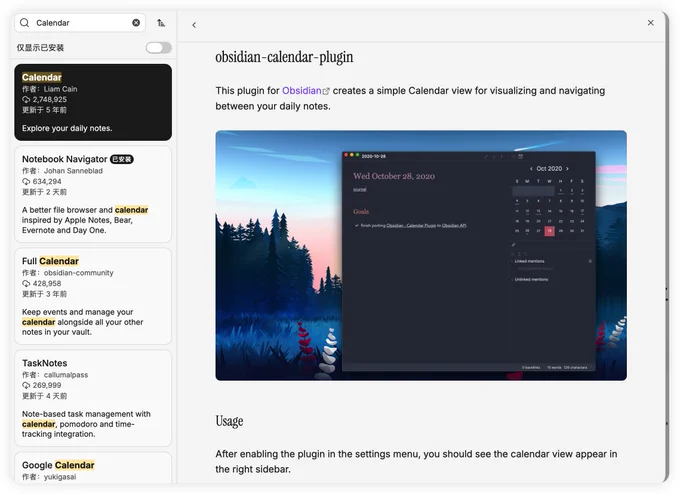Clear the Calendar search text

pos(136,23)
